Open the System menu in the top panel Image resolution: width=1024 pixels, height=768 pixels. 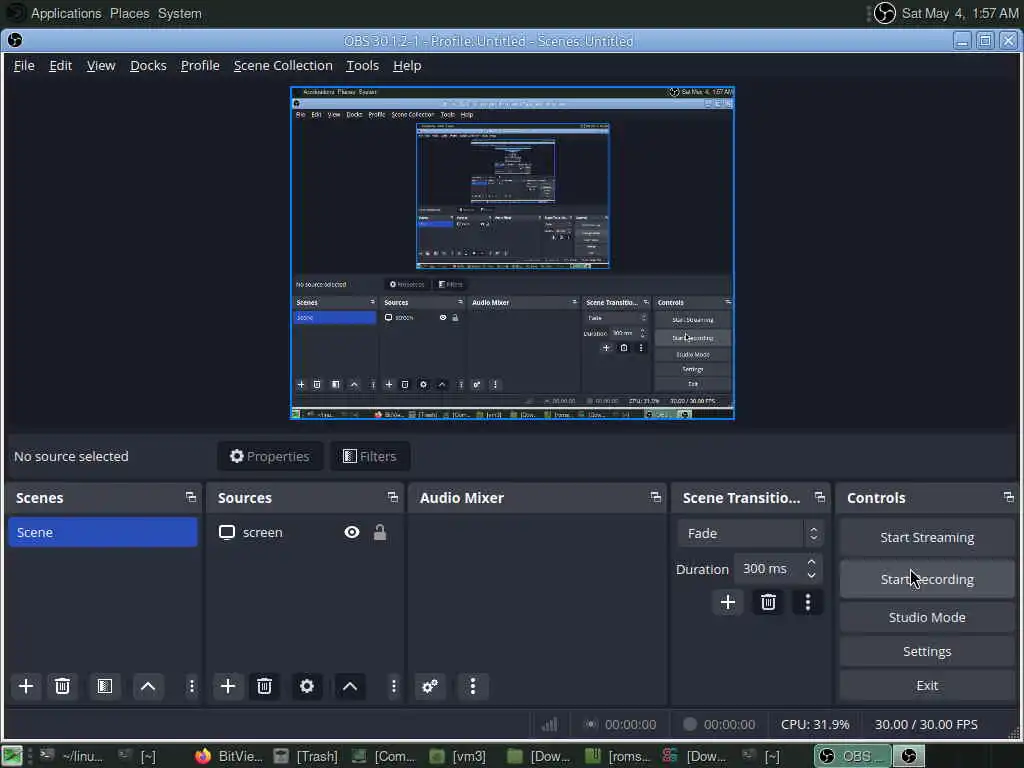point(180,13)
